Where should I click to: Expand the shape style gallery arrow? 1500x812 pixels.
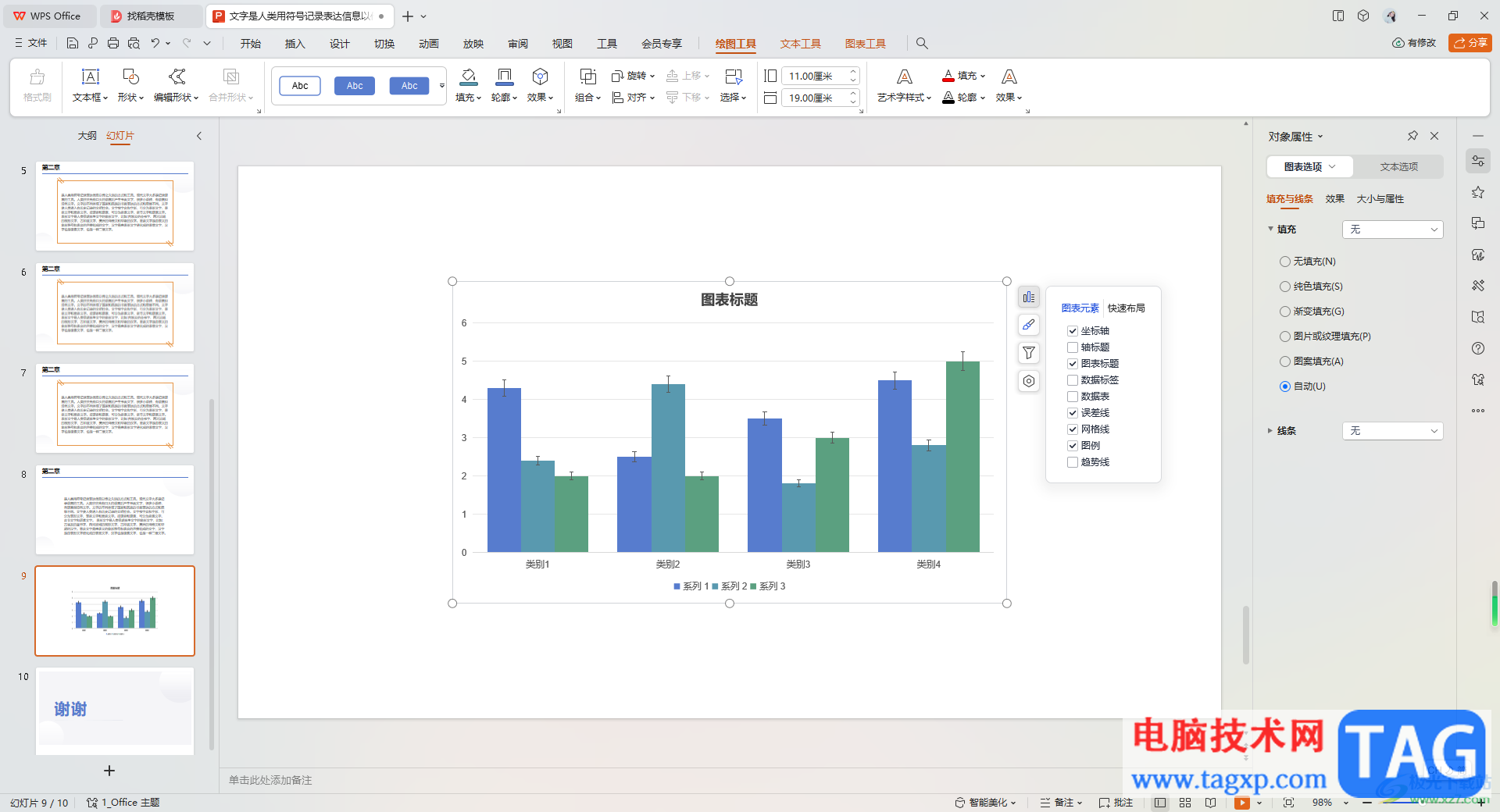click(x=442, y=86)
